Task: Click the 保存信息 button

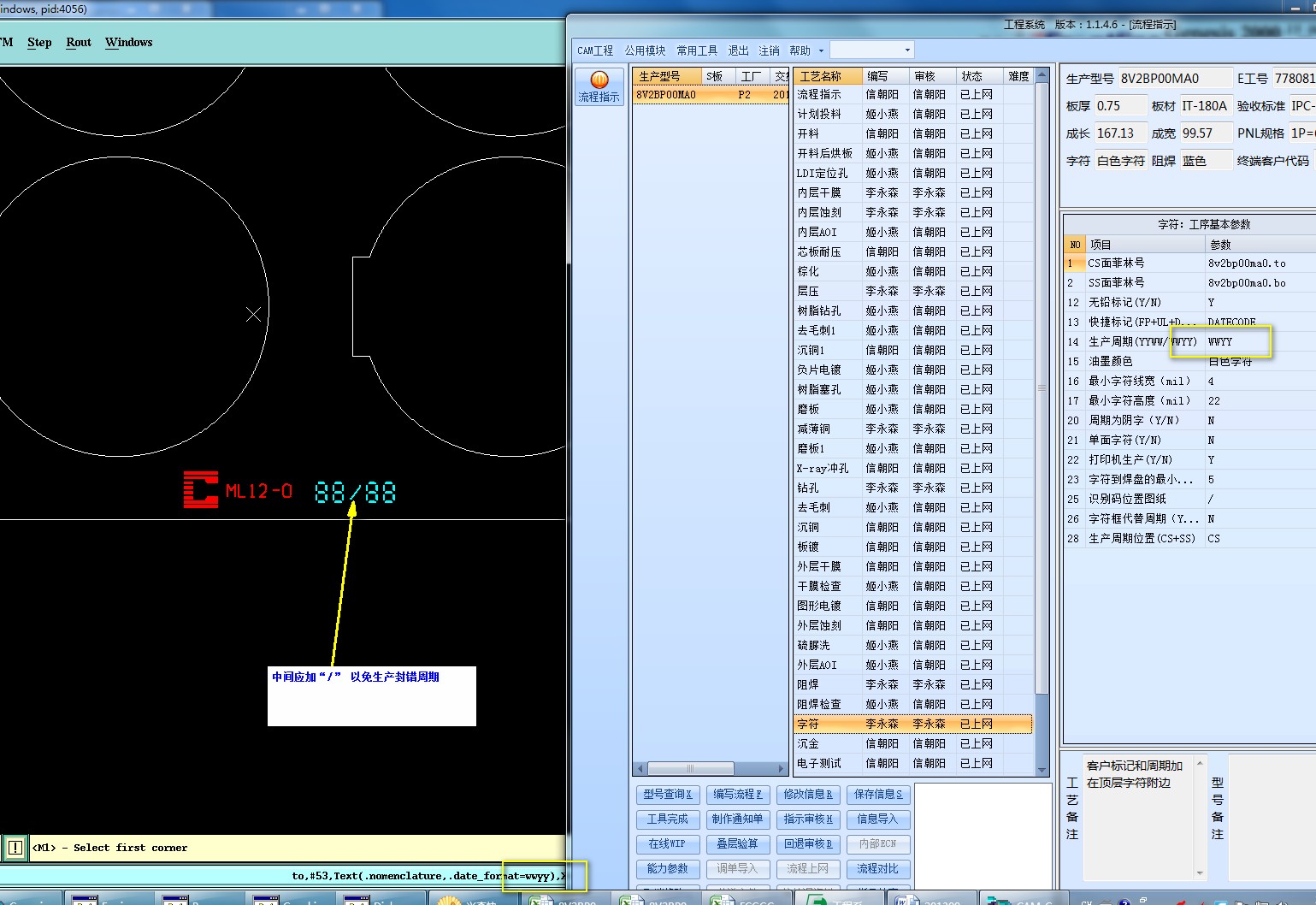Action: (877, 795)
